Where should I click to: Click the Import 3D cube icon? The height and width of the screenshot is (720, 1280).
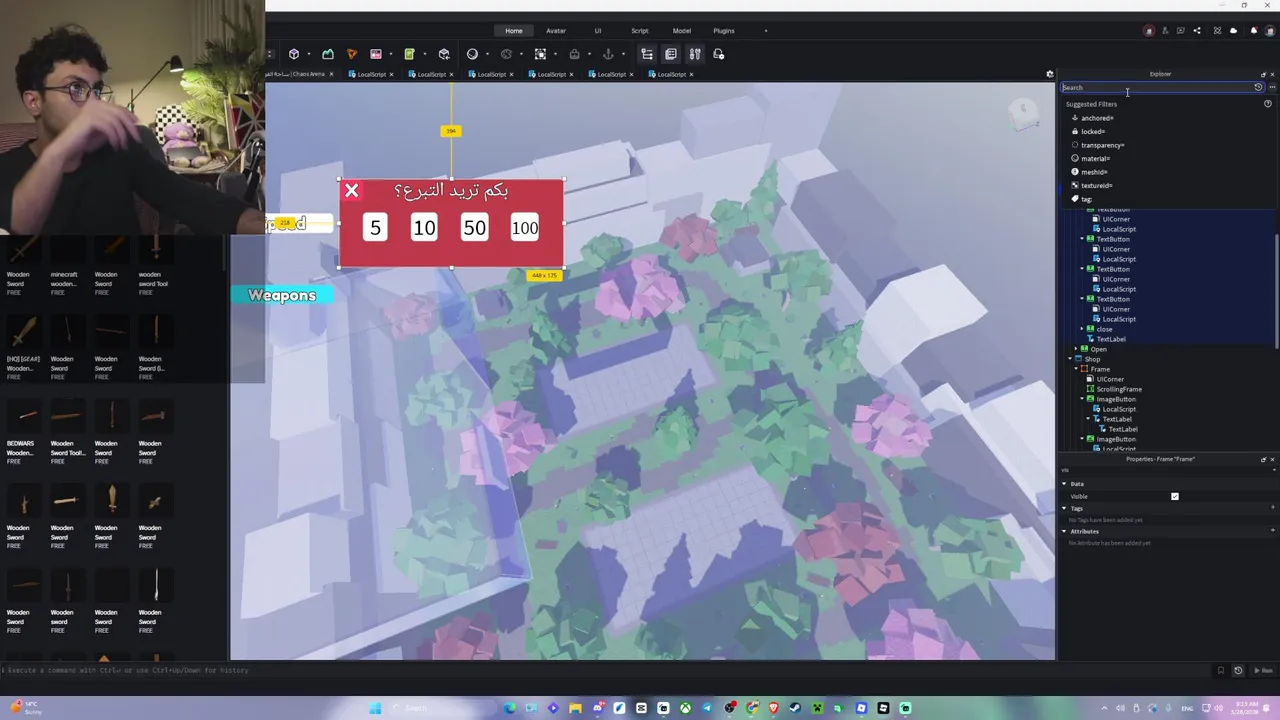(444, 54)
